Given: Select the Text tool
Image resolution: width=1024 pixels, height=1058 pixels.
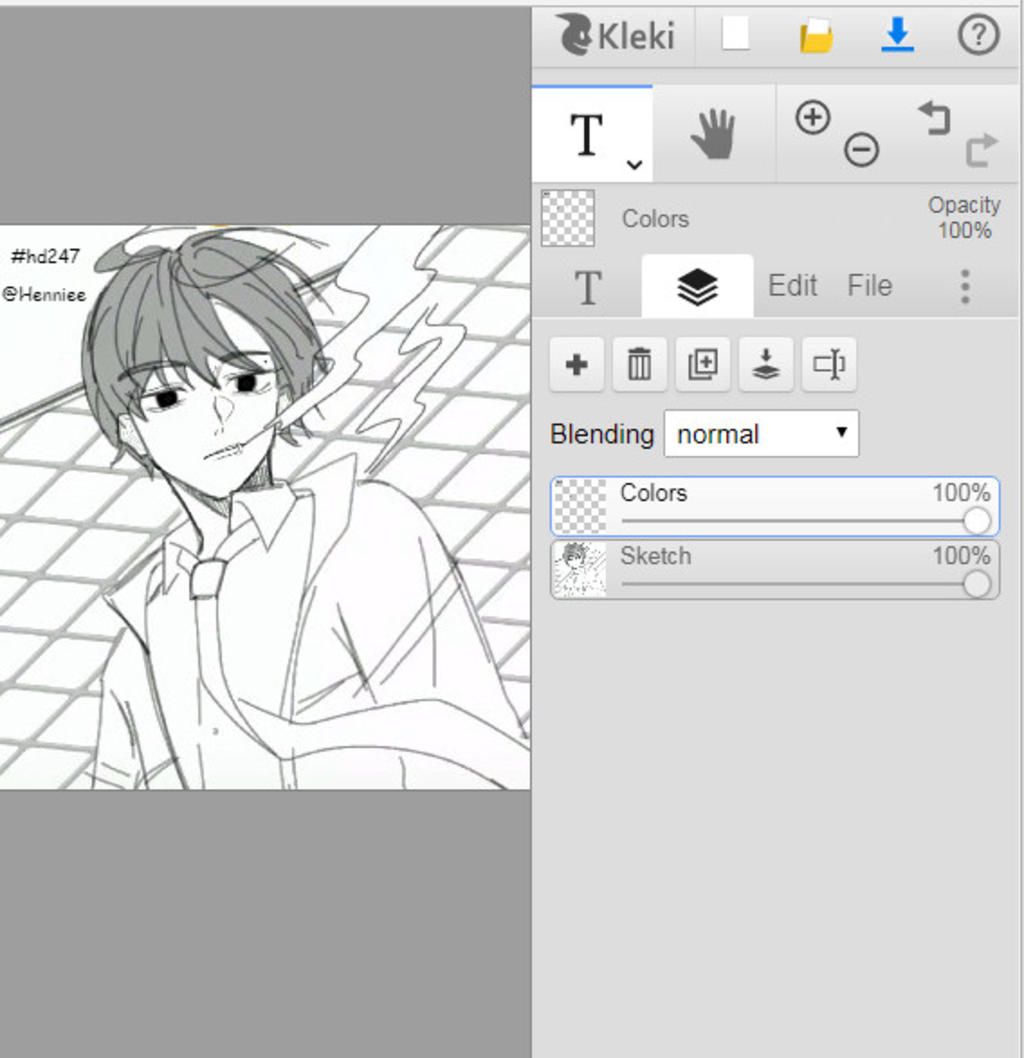Looking at the screenshot, I should (586, 134).
